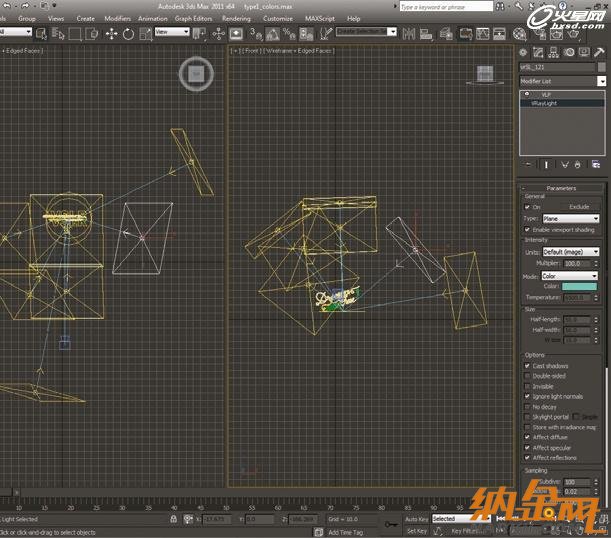Open the Material Editor icon
The image size is (611, 538).
point(519,34)
